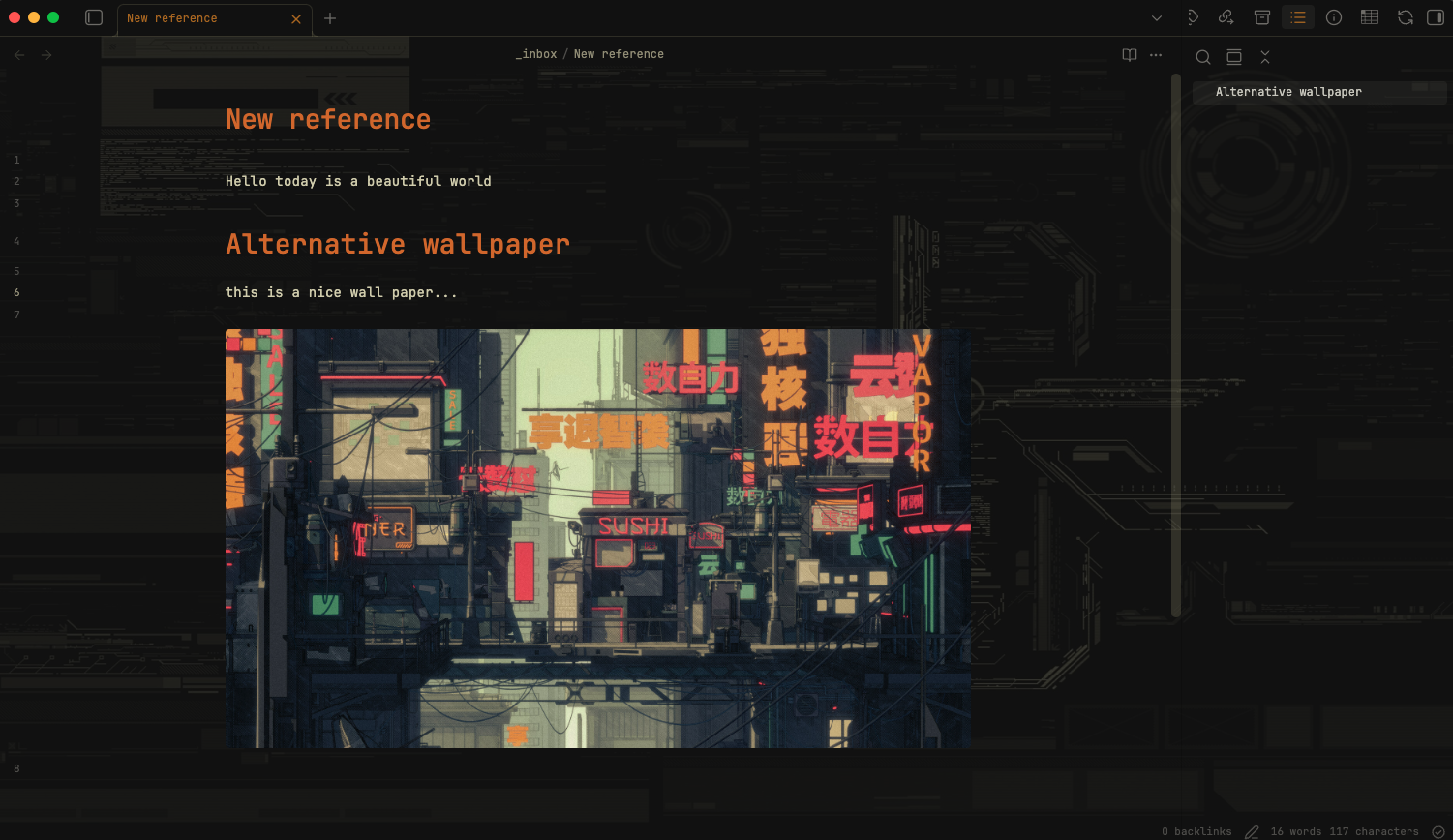Click the embedded cyberpunk city image
Screen dimensions: 1453x840
[598, 538]
